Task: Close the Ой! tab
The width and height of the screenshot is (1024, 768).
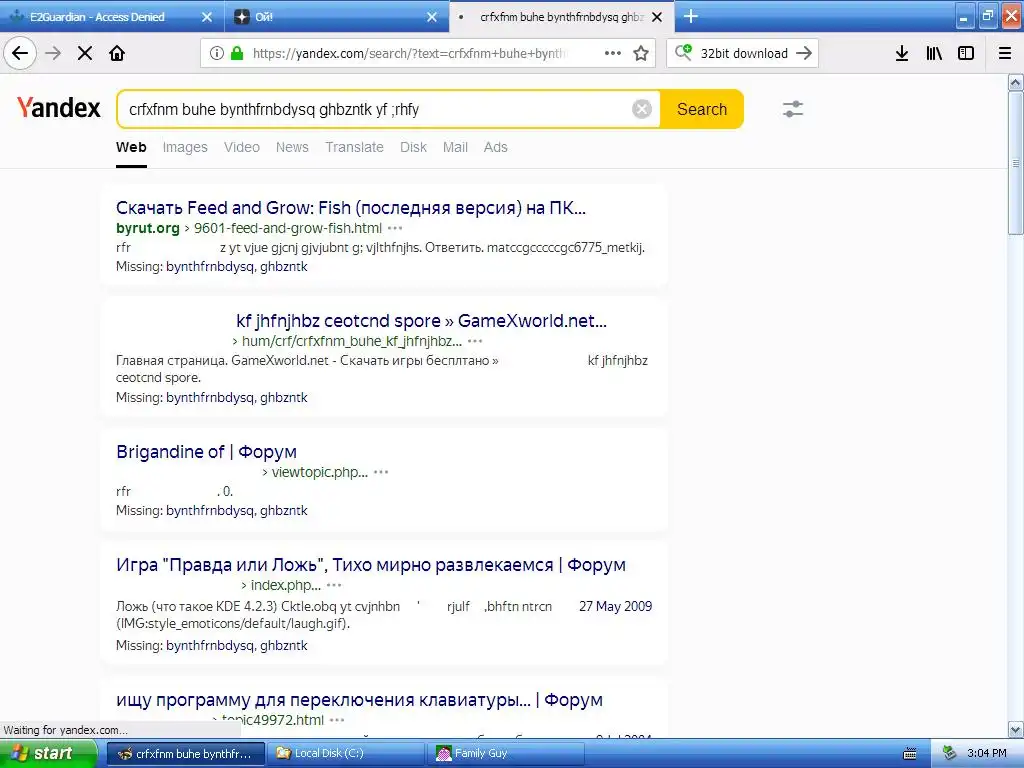Action: pos(432,17)
